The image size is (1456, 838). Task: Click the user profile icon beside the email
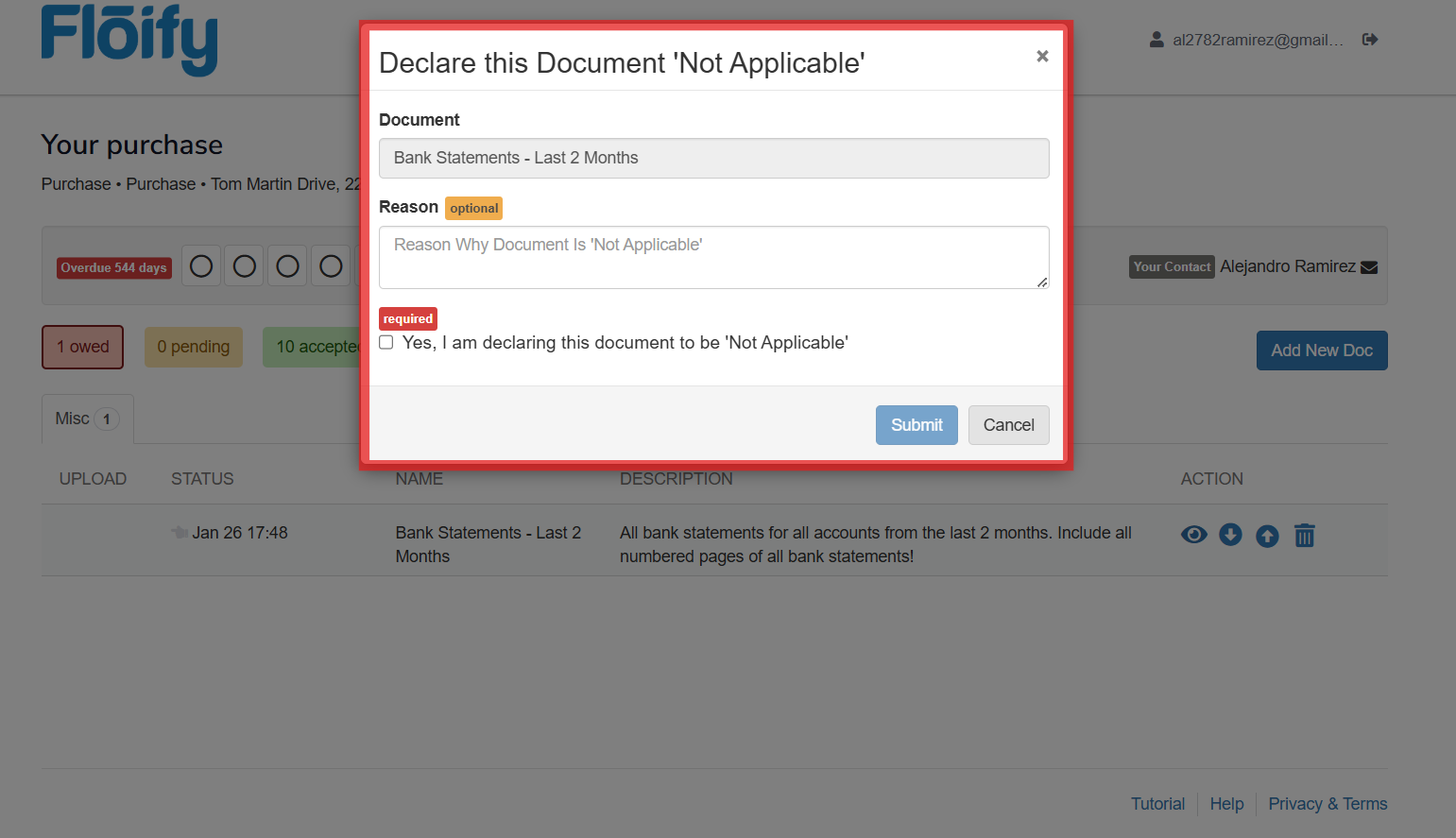click(1156, 40)
